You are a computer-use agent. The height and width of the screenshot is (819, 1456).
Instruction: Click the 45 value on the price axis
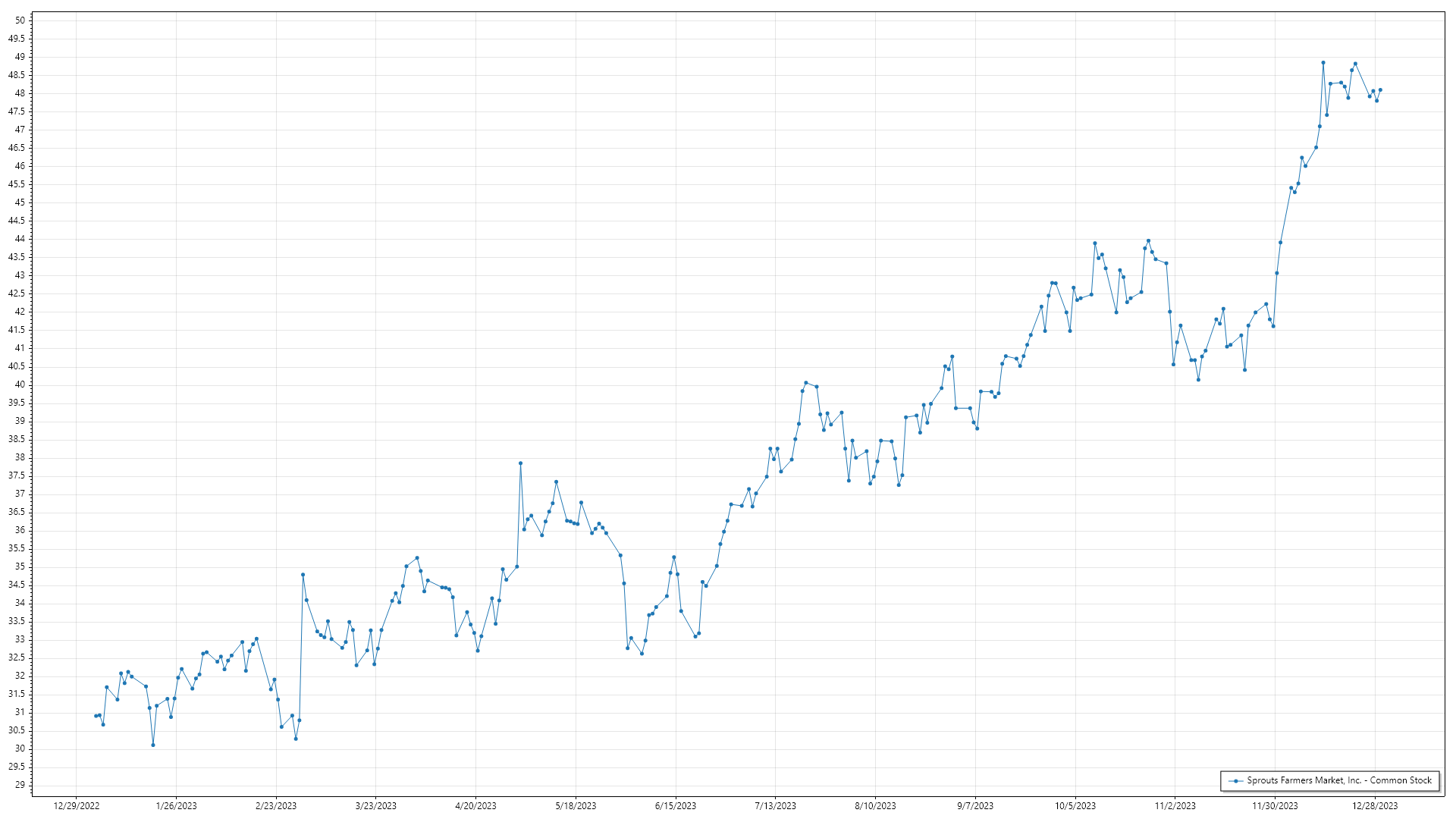pos(20,202)
